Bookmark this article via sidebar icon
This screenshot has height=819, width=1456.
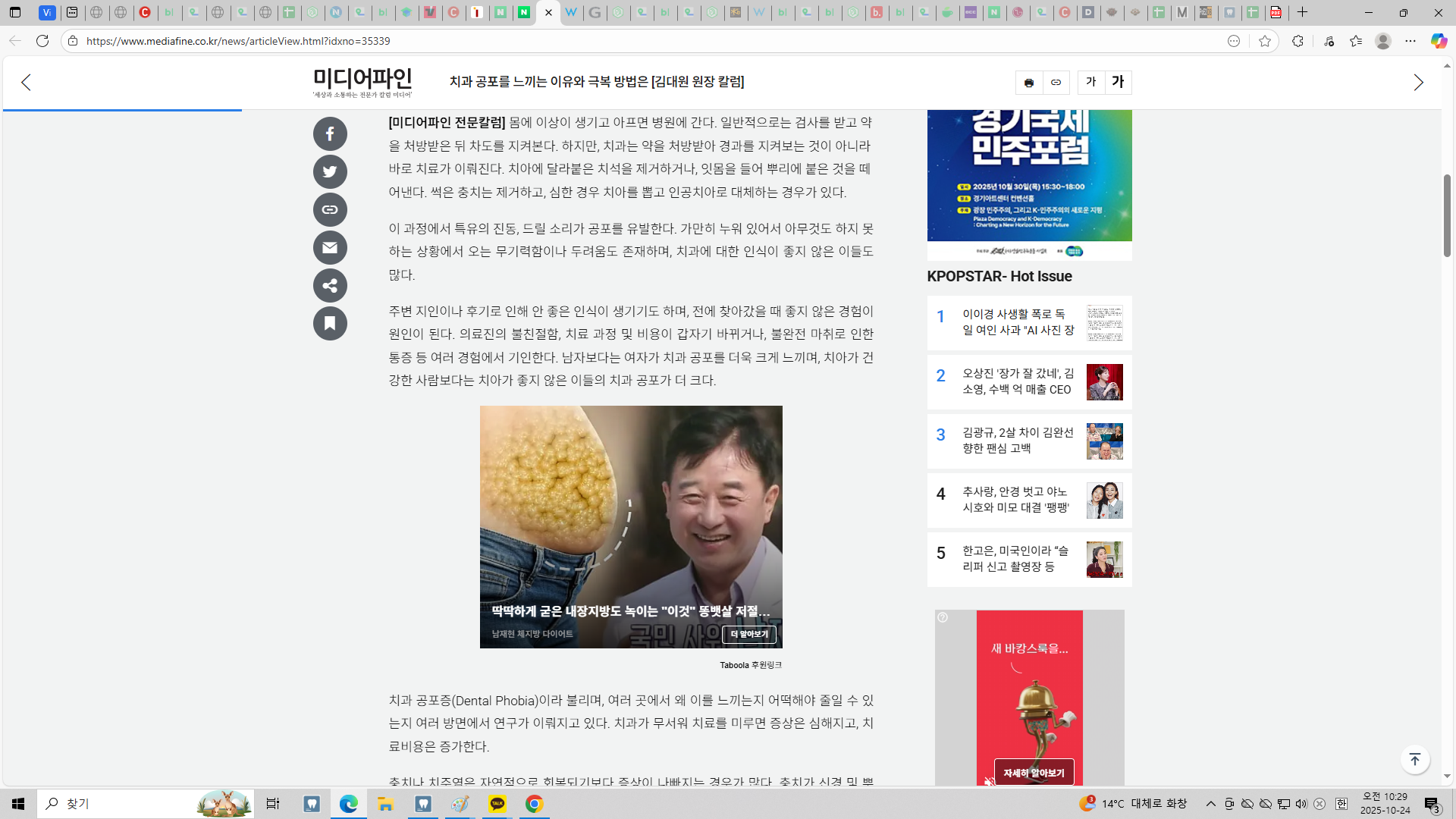point(330,324)
